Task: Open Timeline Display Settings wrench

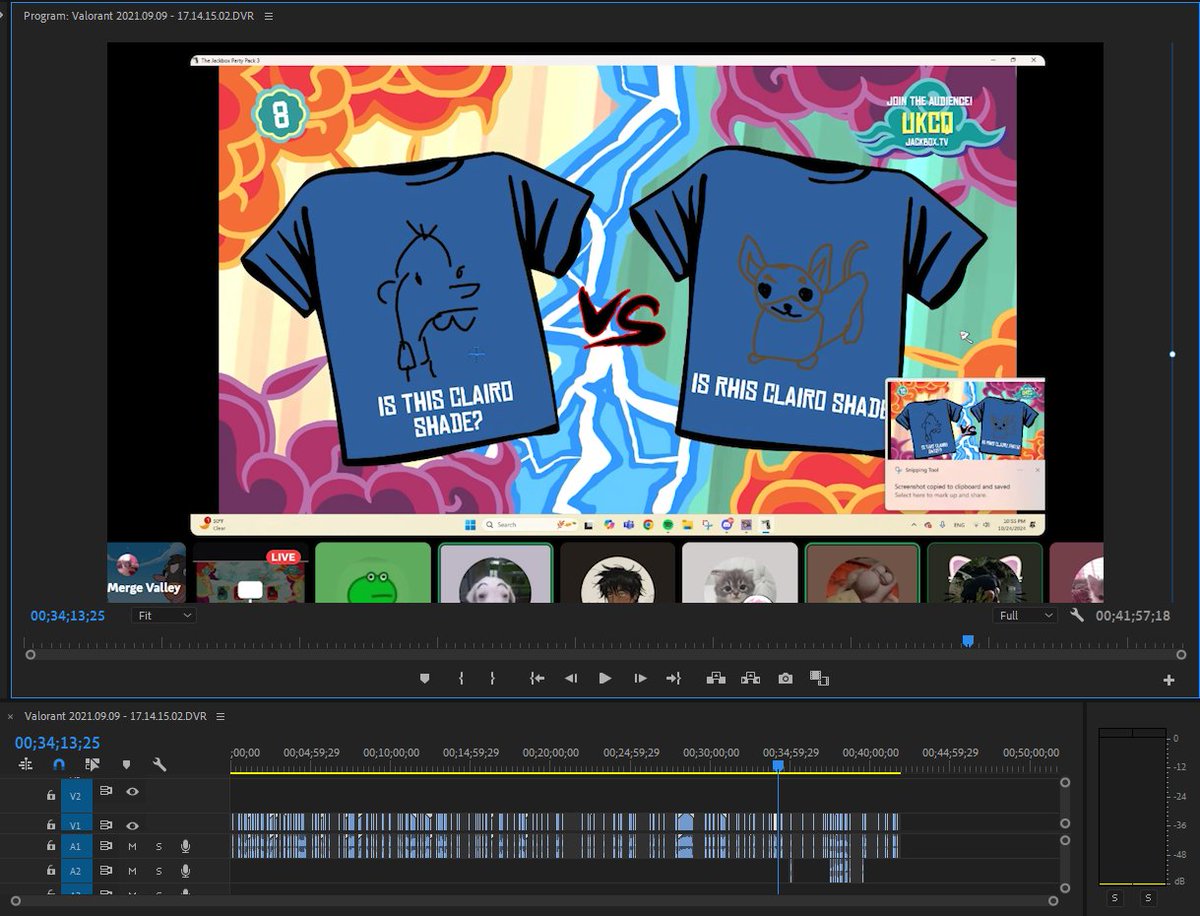Action: pyautogui.click(x=159, y=764)
